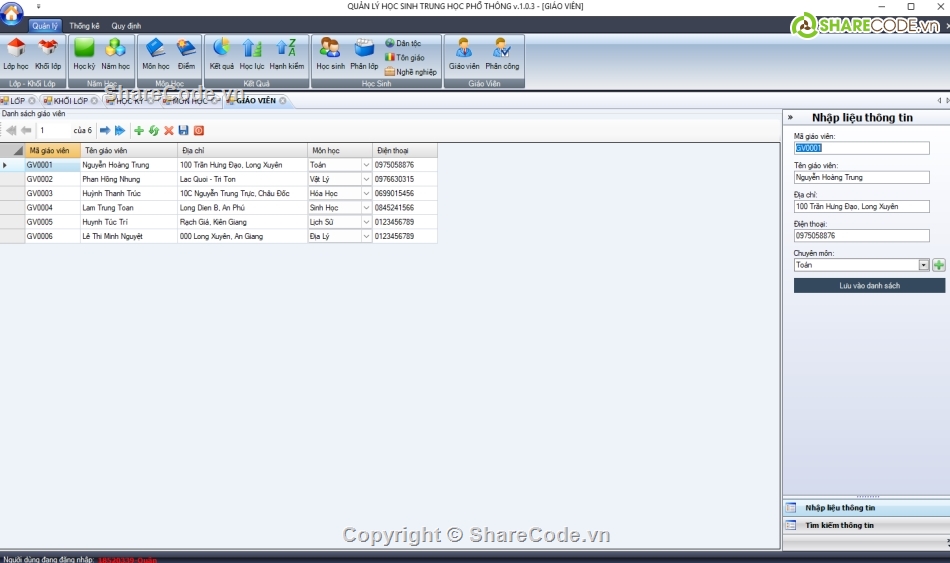The height and width of the screenshot is (563, 950).
Task: Switch to the Thống kê menu tab
Action: pos(84,25)
